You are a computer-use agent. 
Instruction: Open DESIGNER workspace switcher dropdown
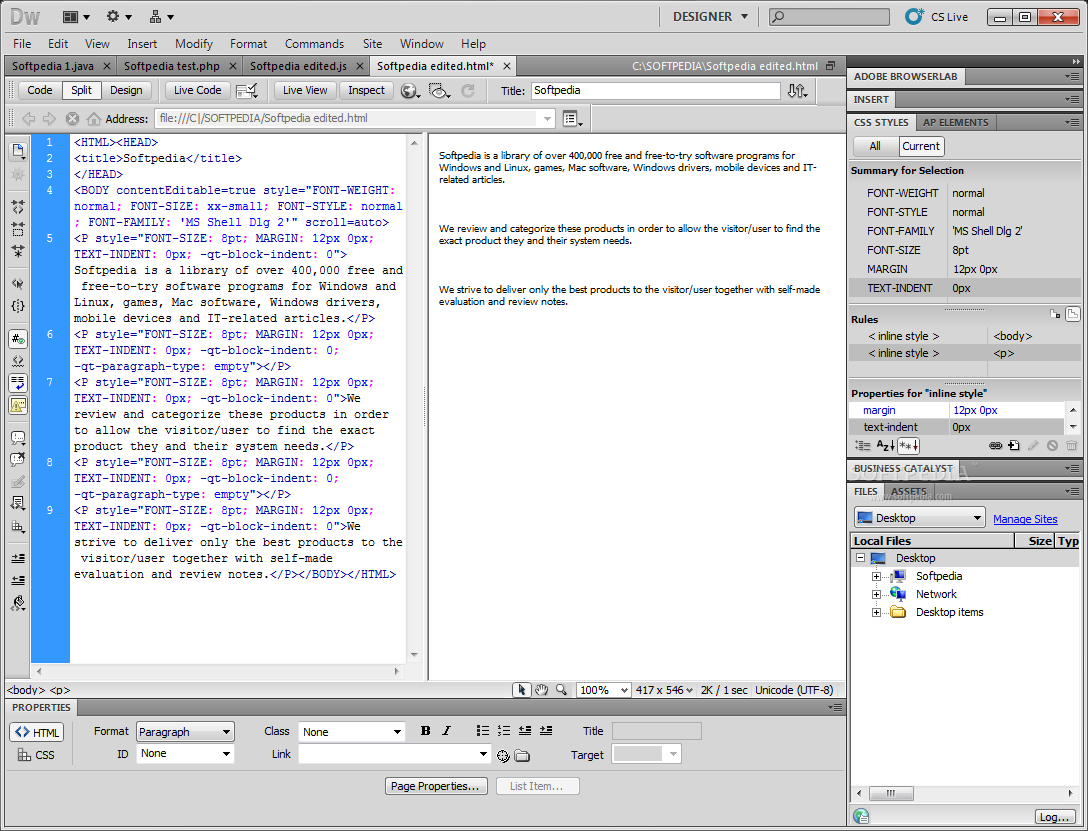tap(711, 17)
